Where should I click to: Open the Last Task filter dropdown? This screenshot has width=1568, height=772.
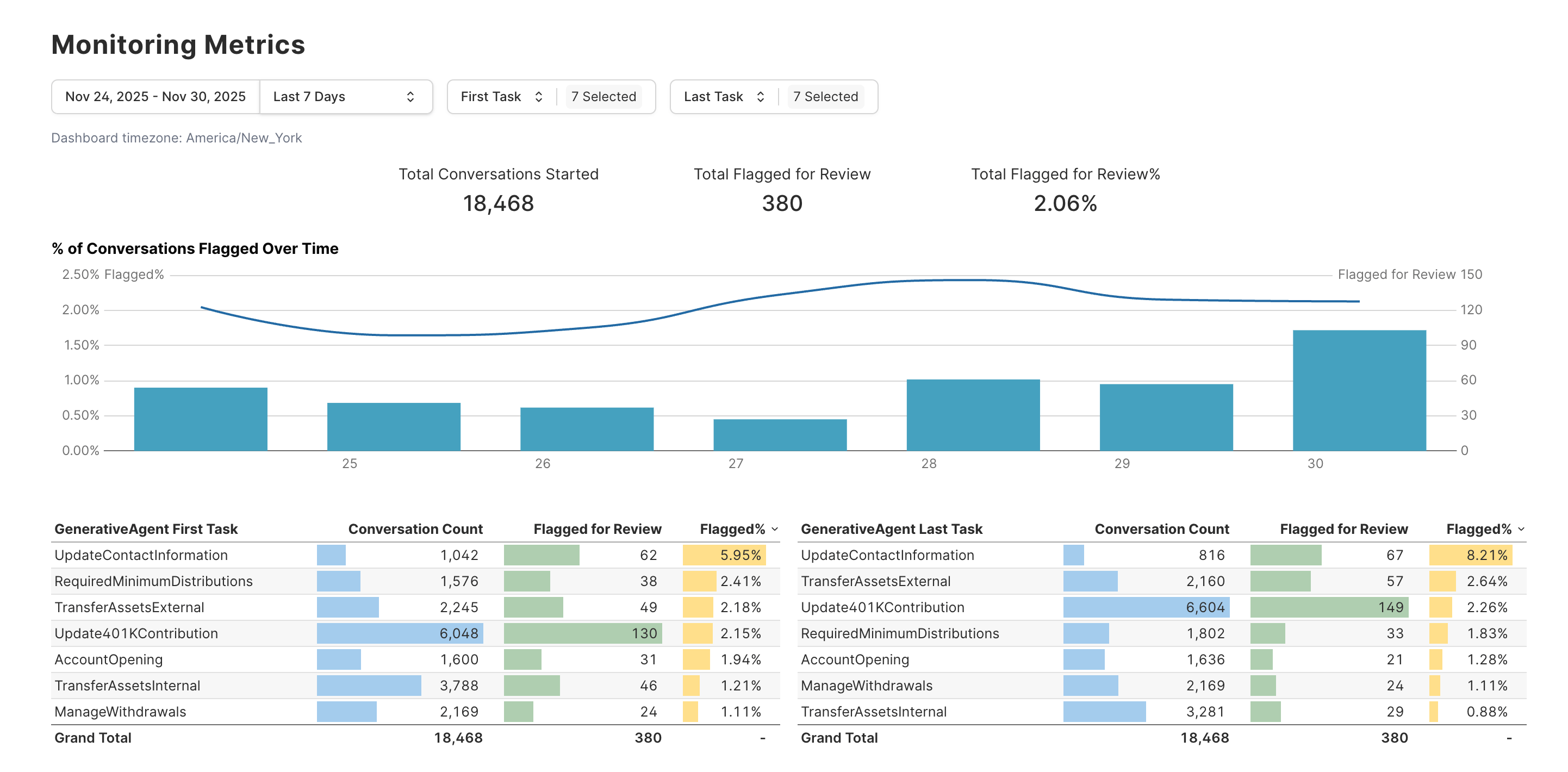[x=724, y=97]
